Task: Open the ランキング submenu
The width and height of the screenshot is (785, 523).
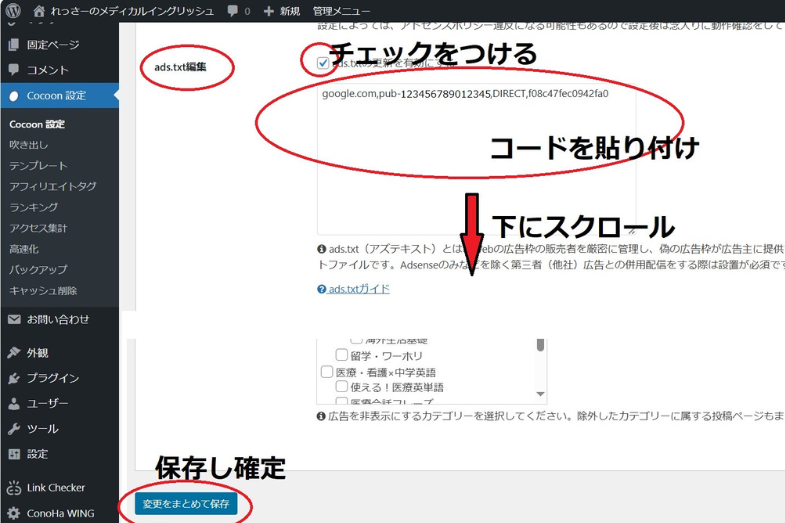Action: coord(34,207)
